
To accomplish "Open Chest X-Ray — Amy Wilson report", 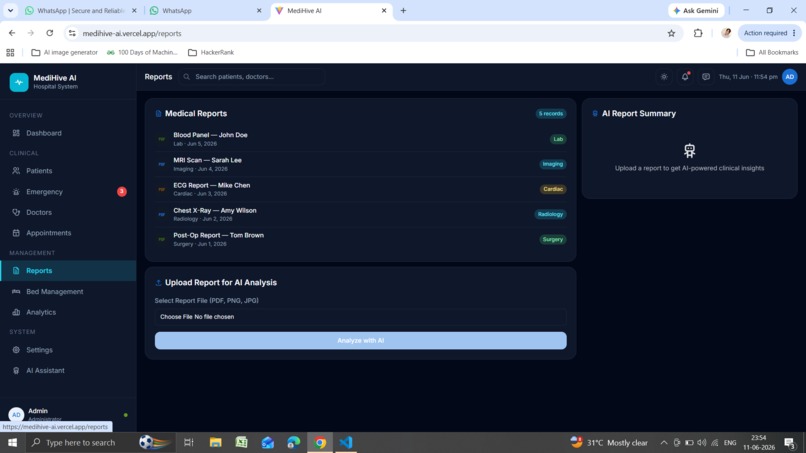I will coord(361,214).
